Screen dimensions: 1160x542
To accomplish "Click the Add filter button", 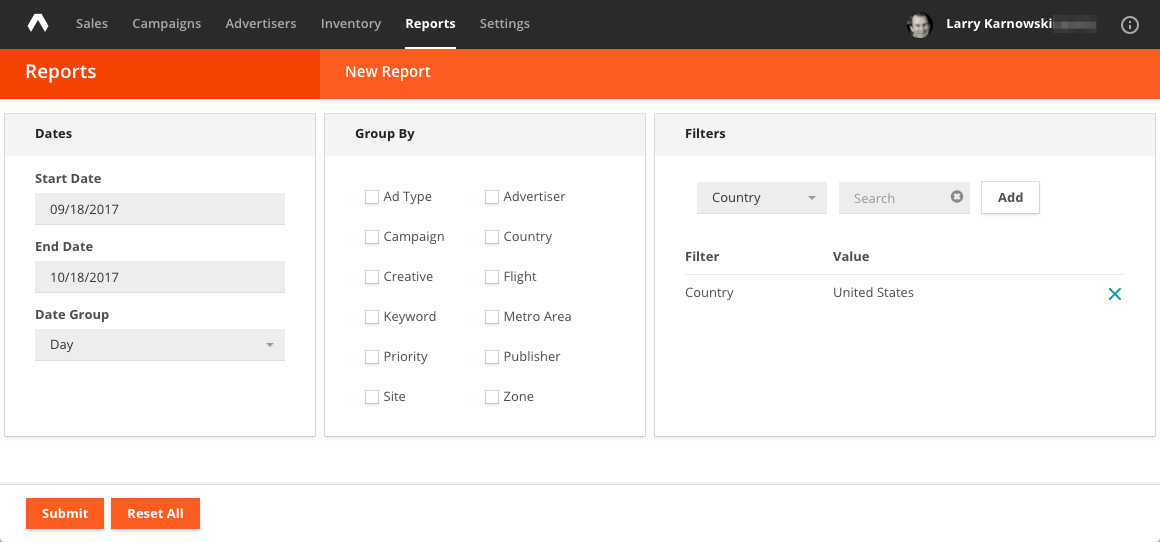I will 1010,198.
